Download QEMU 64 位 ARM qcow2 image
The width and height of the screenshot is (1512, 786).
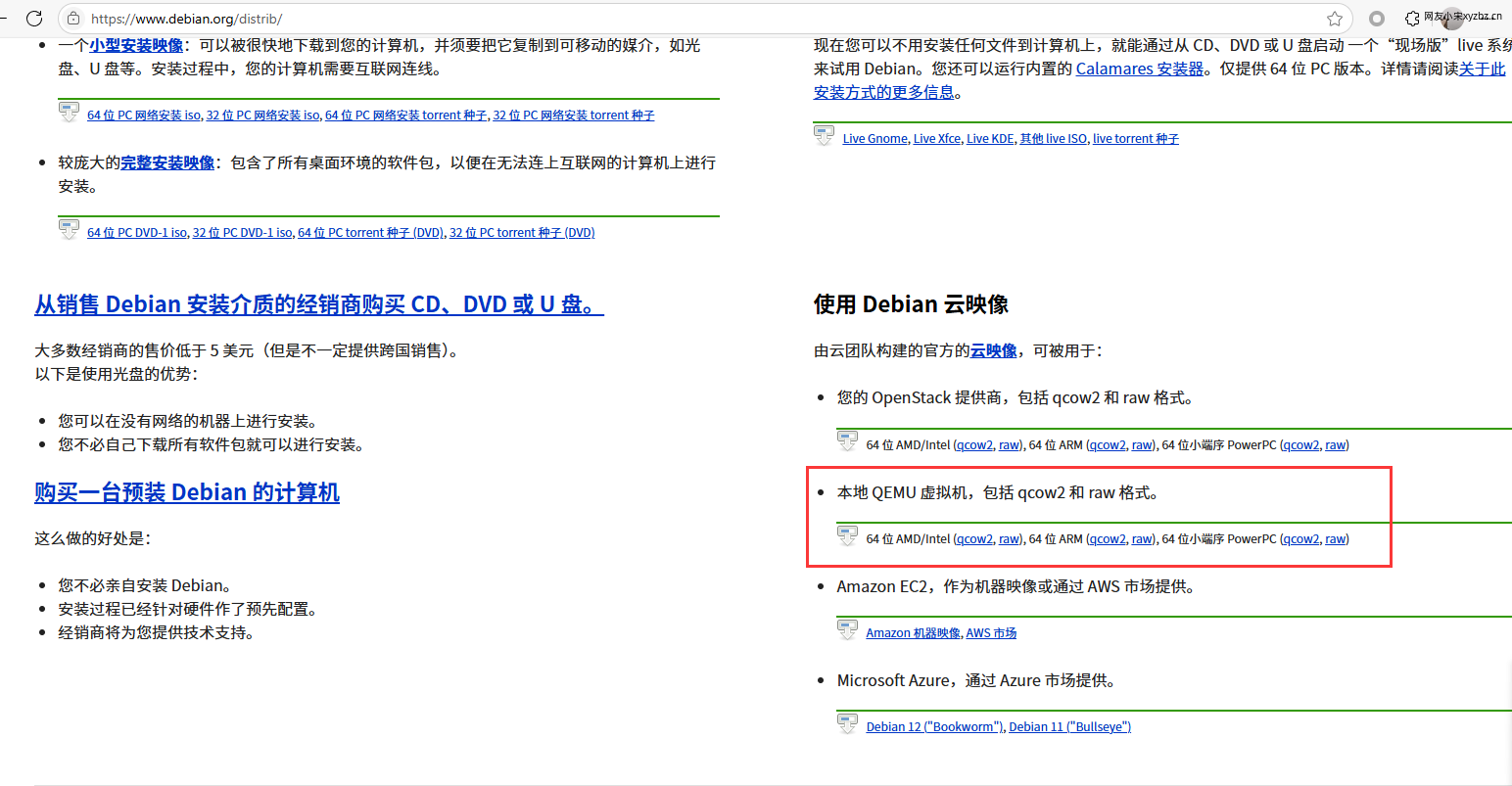[x=1108, y=539]
